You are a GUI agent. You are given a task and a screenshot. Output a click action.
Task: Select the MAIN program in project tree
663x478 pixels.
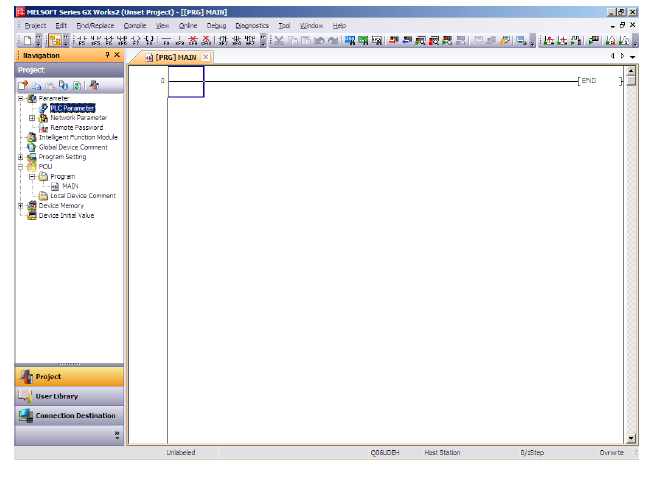[x=70, y=186]
